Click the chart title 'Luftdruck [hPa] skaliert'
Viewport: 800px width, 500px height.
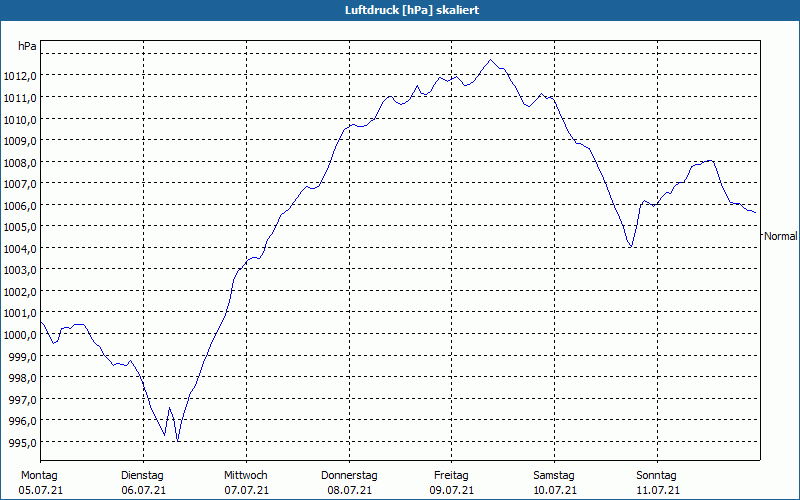[x=412, y=10]
